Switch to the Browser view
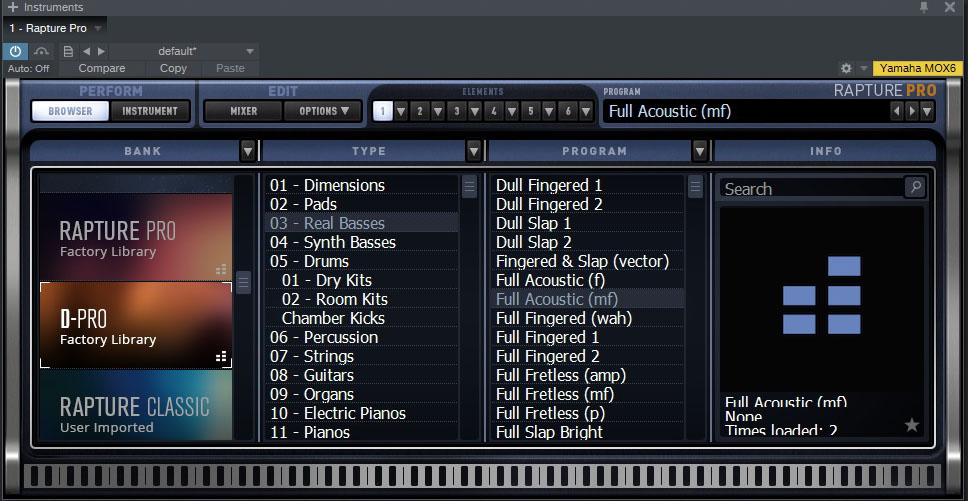Viewport: 968px width, 501px height. tap(70, 111)
